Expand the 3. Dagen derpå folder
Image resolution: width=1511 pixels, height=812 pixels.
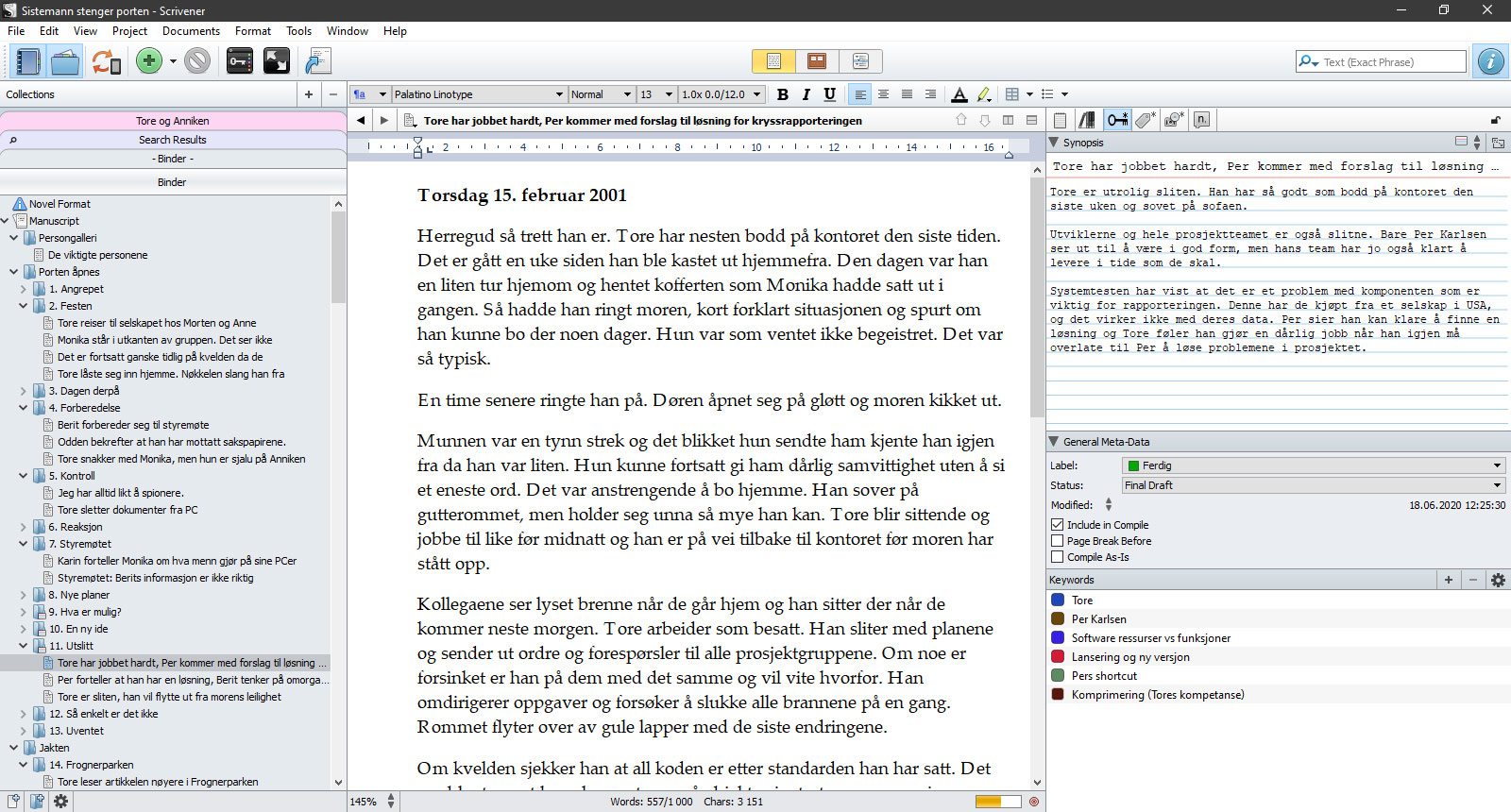pos(24,391)
